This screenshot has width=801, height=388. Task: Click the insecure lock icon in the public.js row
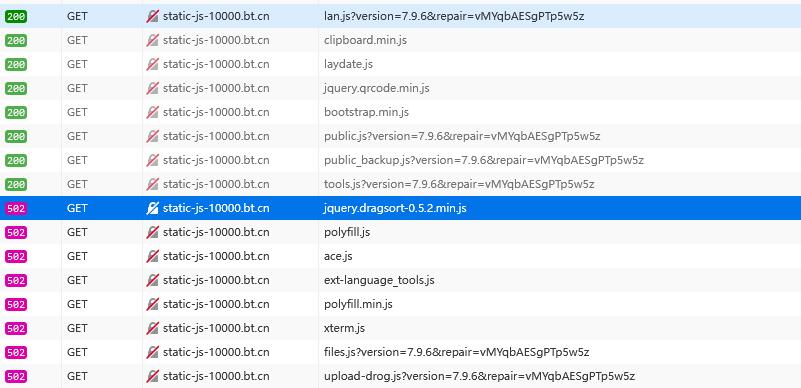(x=152, y=136)
